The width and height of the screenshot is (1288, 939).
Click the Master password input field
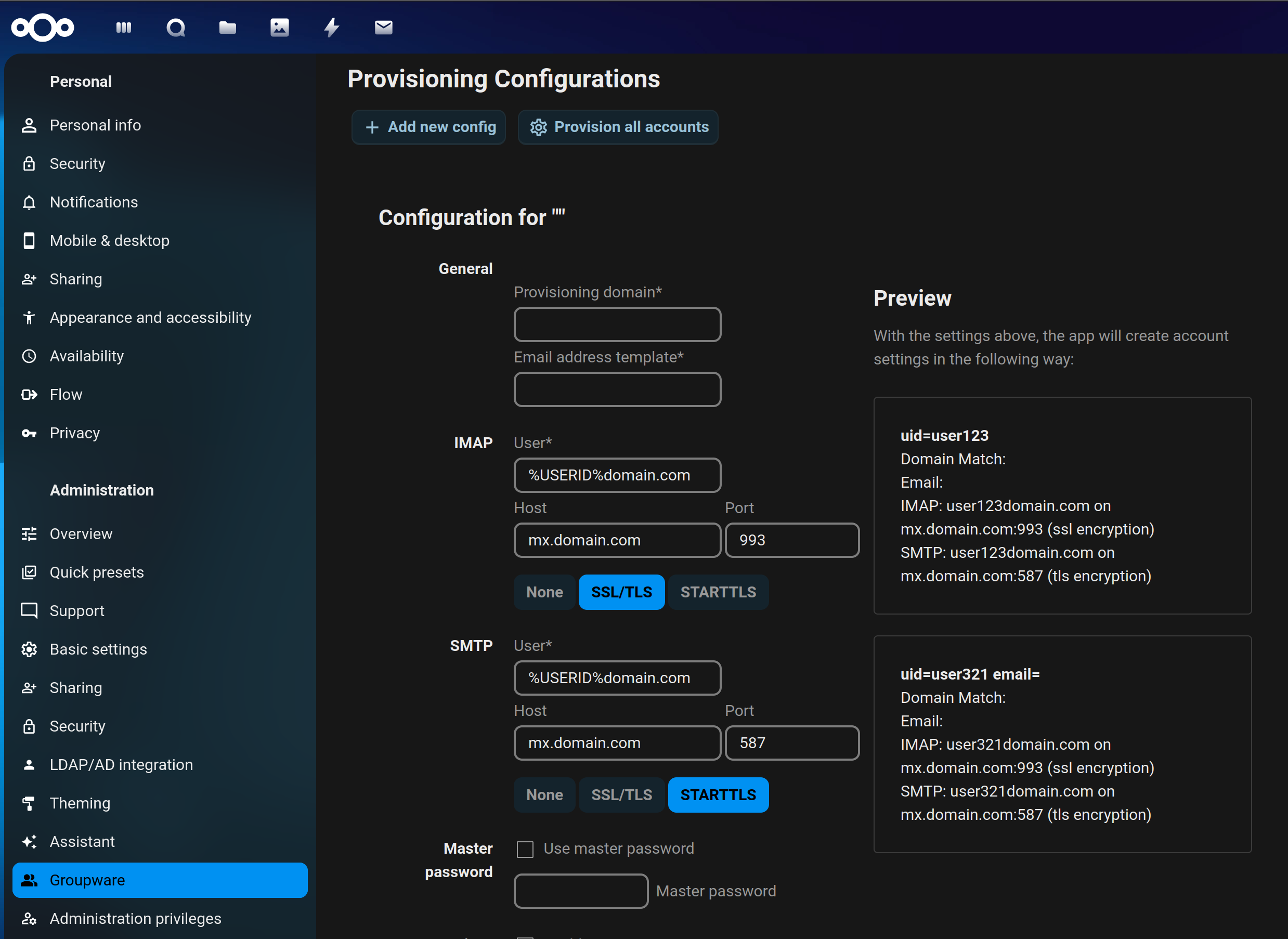pyautogui.click(x=580, y=891)
